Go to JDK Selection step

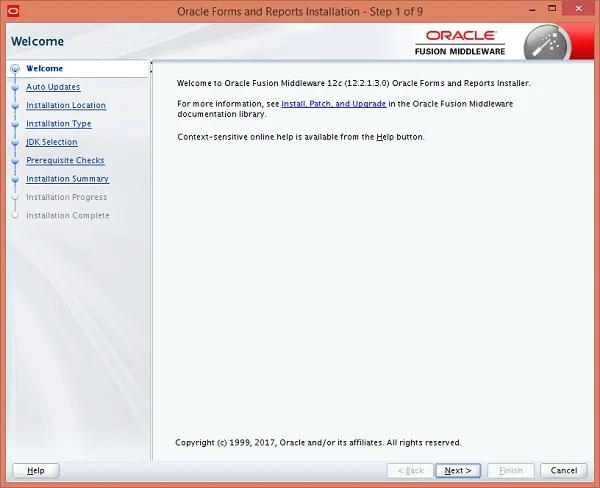click(52, 142)
